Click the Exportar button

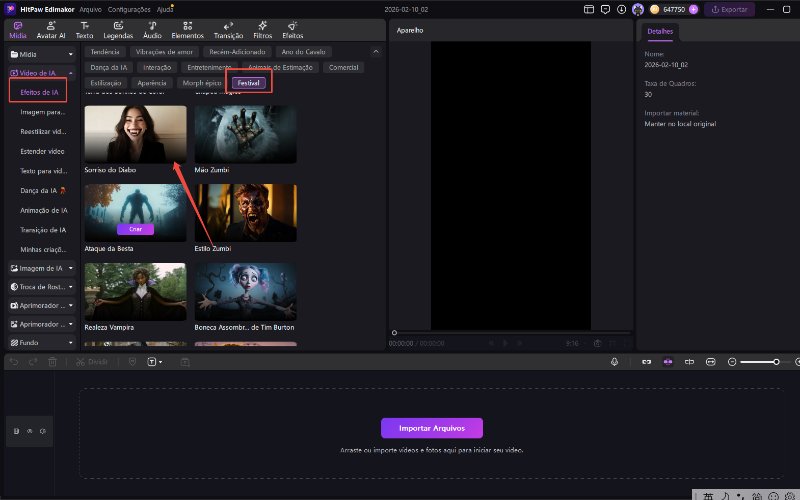coord(730,9)
